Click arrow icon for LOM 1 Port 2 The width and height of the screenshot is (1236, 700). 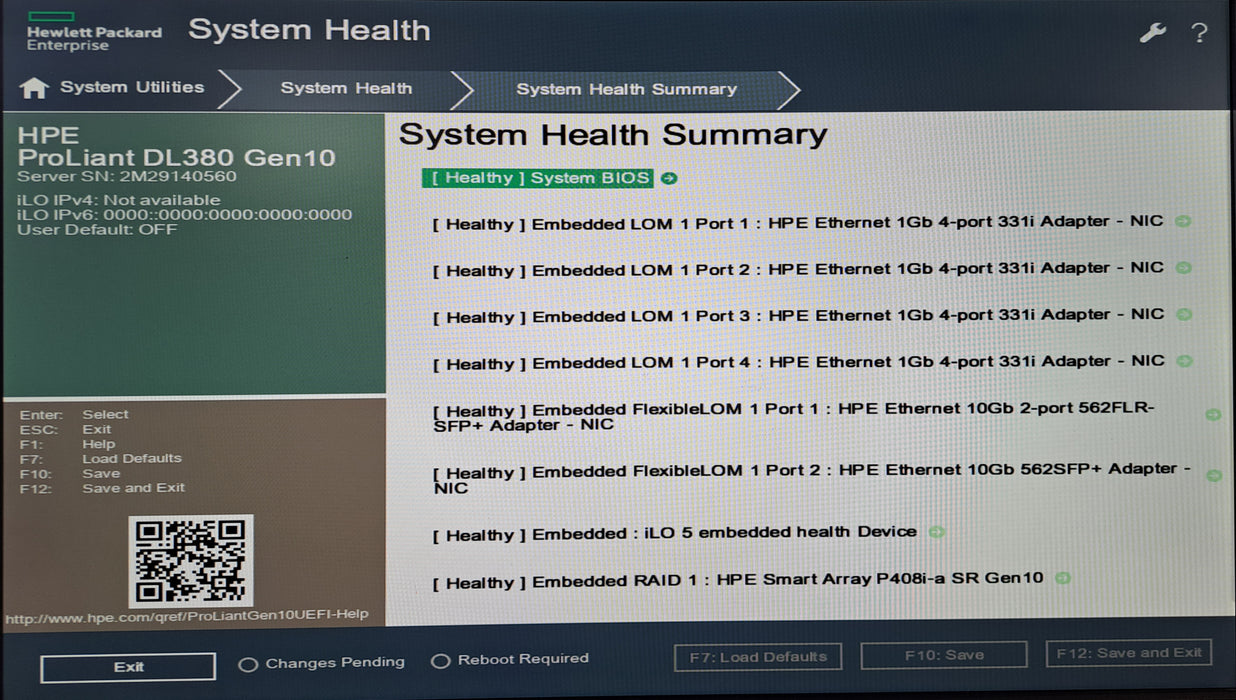pos(1183,268)
